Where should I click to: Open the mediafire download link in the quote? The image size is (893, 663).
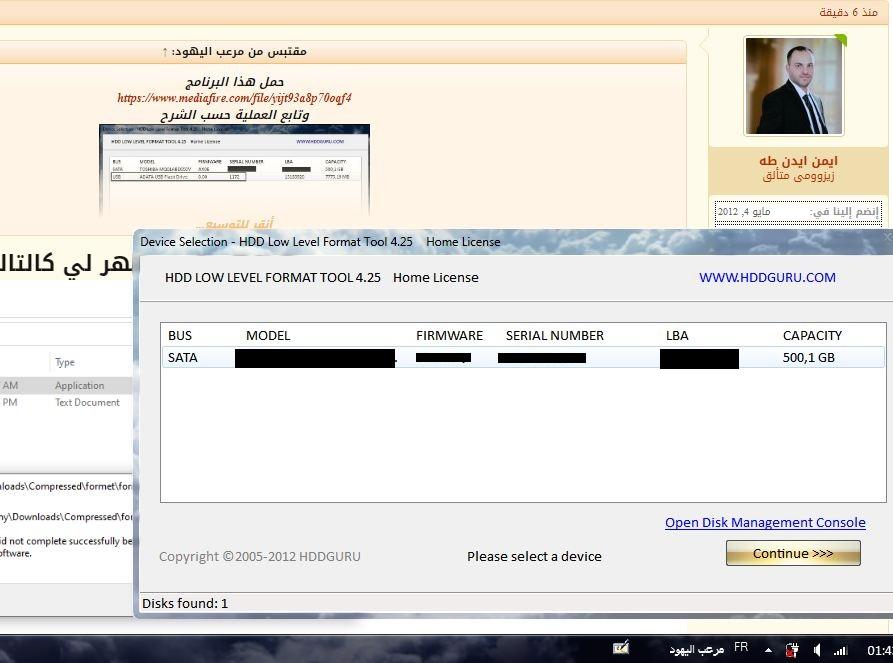pyautogui.click(x=235, y=98)
